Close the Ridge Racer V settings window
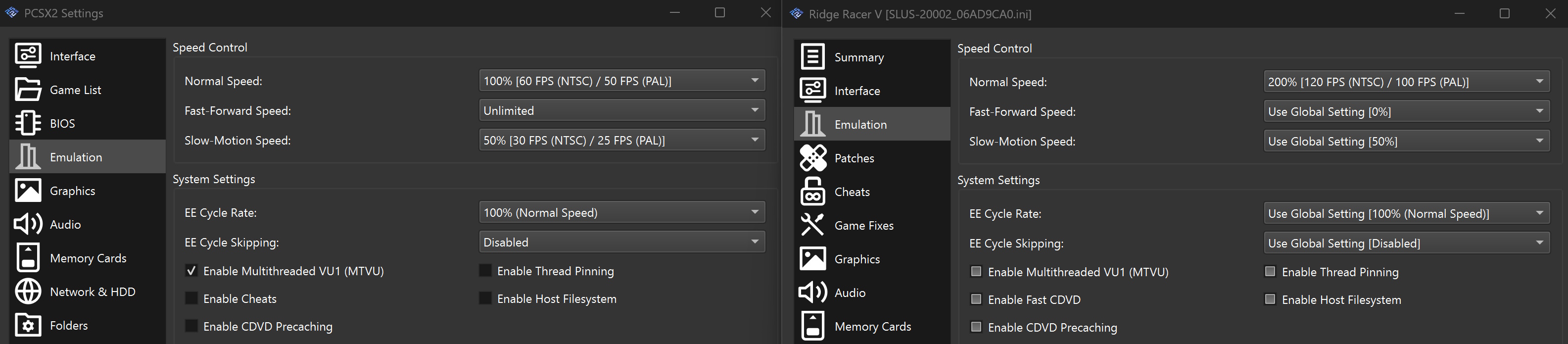This screenshot has width=1568, height=344. tap(1550, 13)
